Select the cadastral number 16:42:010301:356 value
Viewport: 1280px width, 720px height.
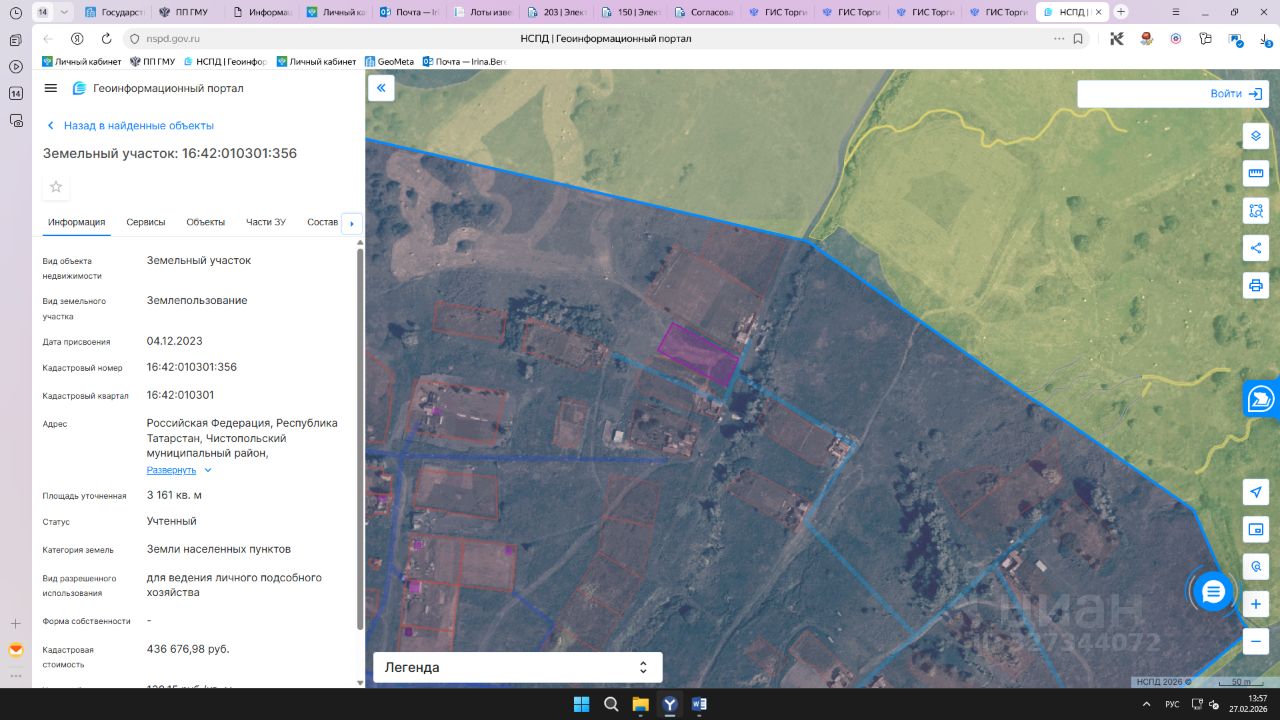(x=192, y=367)
